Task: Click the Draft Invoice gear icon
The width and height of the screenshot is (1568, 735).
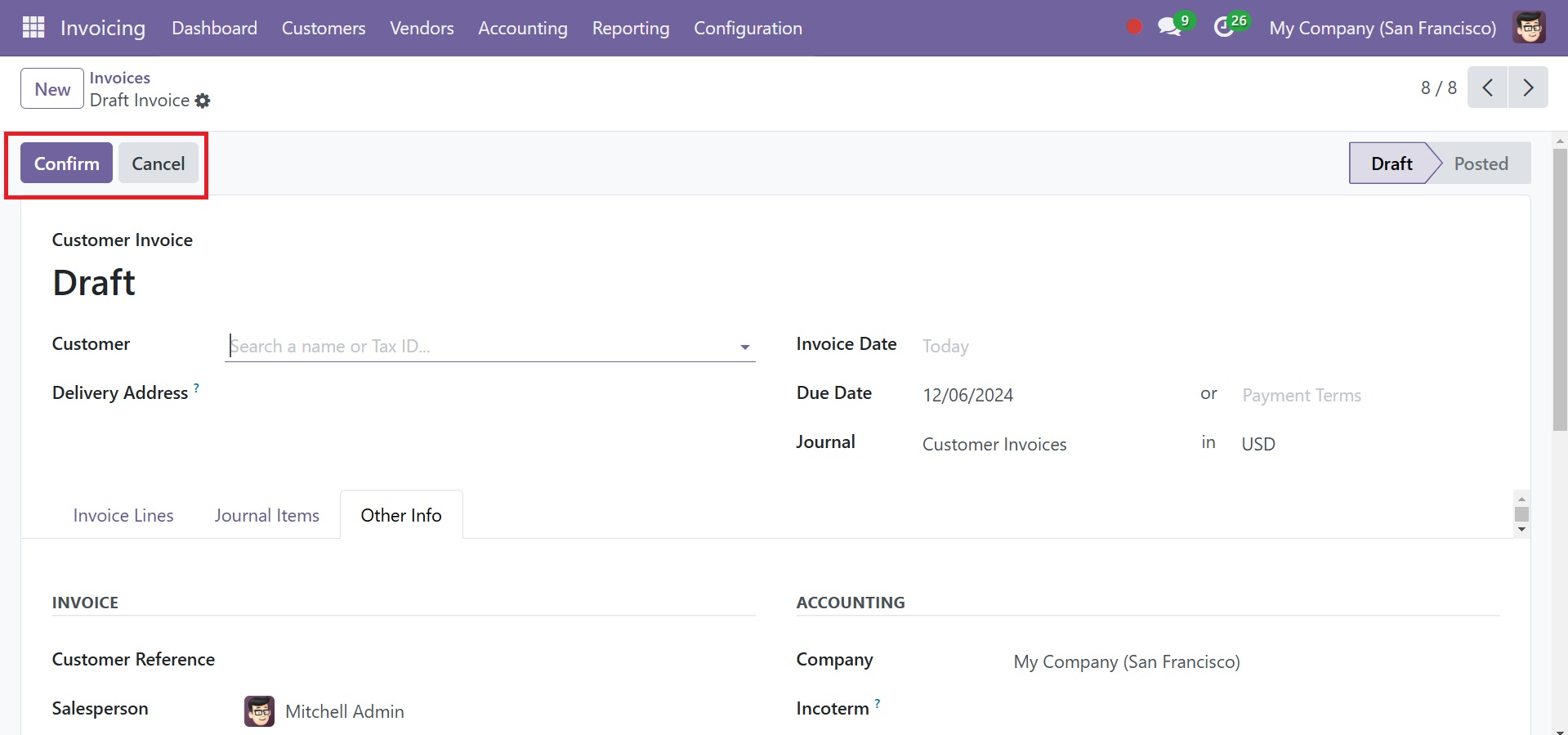Action: [x=203, y=101]
